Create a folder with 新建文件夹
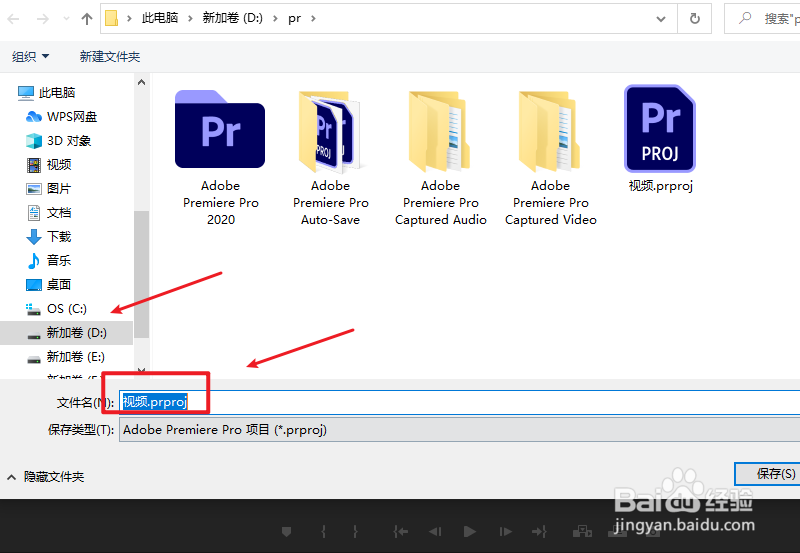 click(110, 56)
